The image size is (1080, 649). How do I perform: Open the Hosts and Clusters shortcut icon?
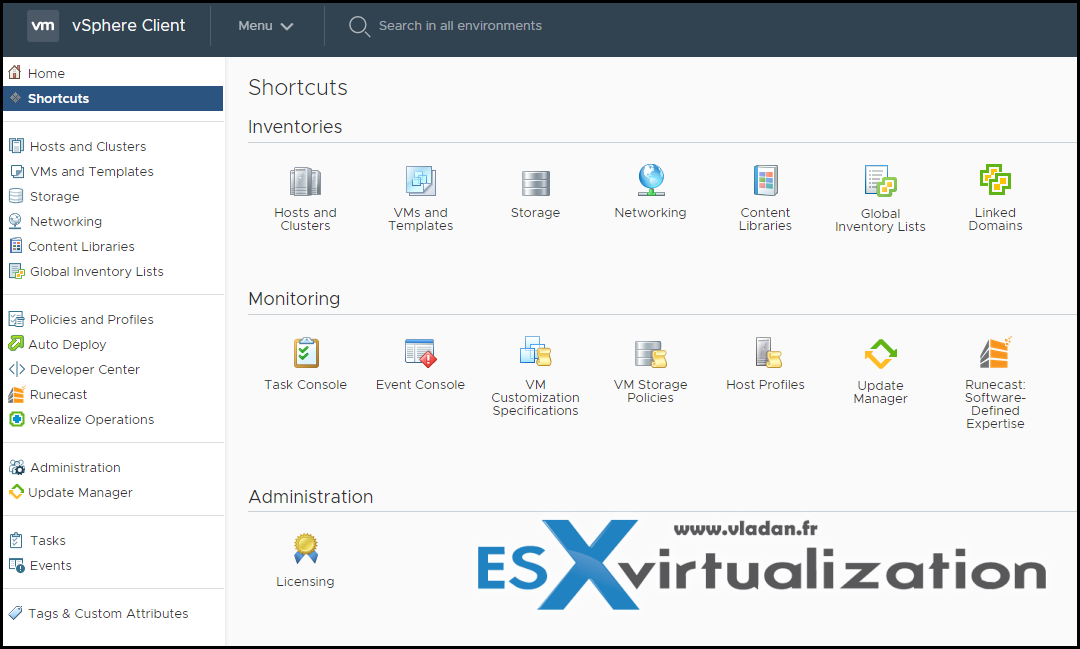(305, 182)
